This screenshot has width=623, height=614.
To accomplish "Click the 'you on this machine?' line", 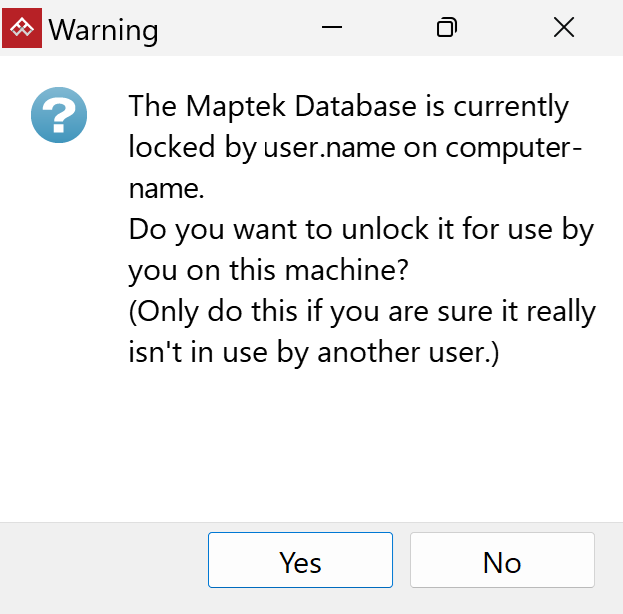I will 269,271.
